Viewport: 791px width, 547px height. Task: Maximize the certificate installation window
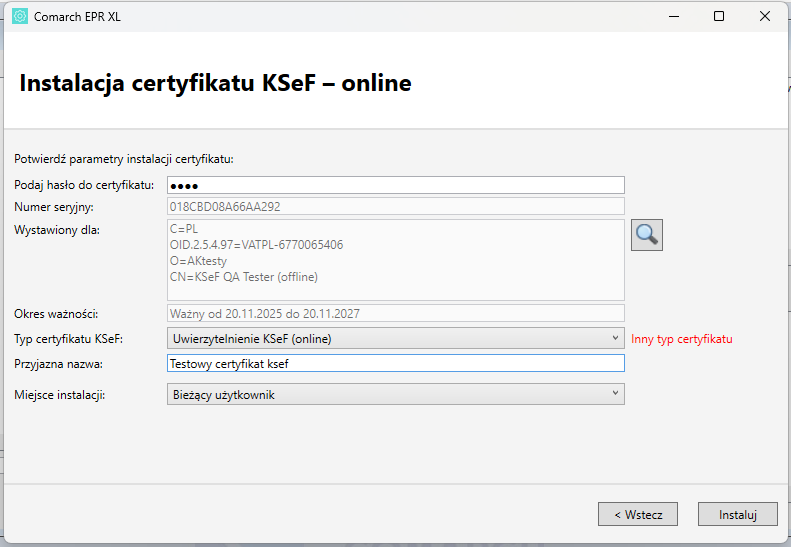pyautogui.click(x=719, y=16)
